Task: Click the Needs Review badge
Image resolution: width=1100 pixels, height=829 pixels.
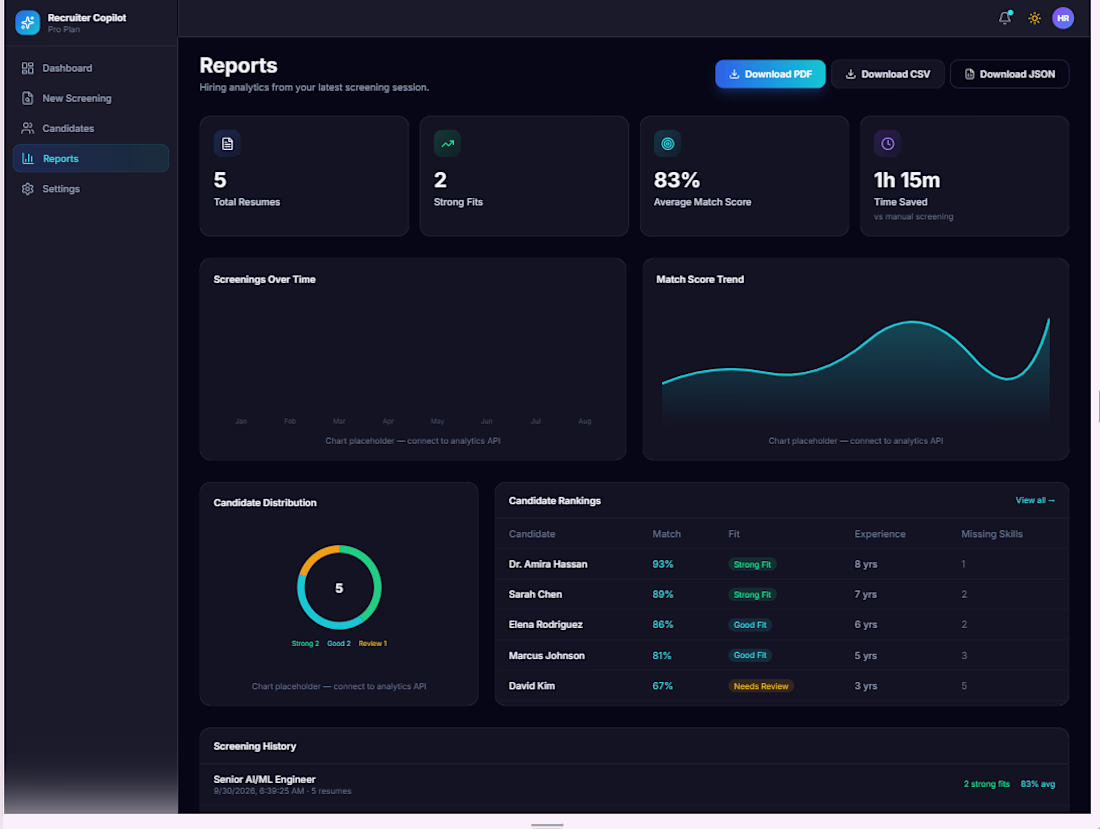Action: click(761, 686)
